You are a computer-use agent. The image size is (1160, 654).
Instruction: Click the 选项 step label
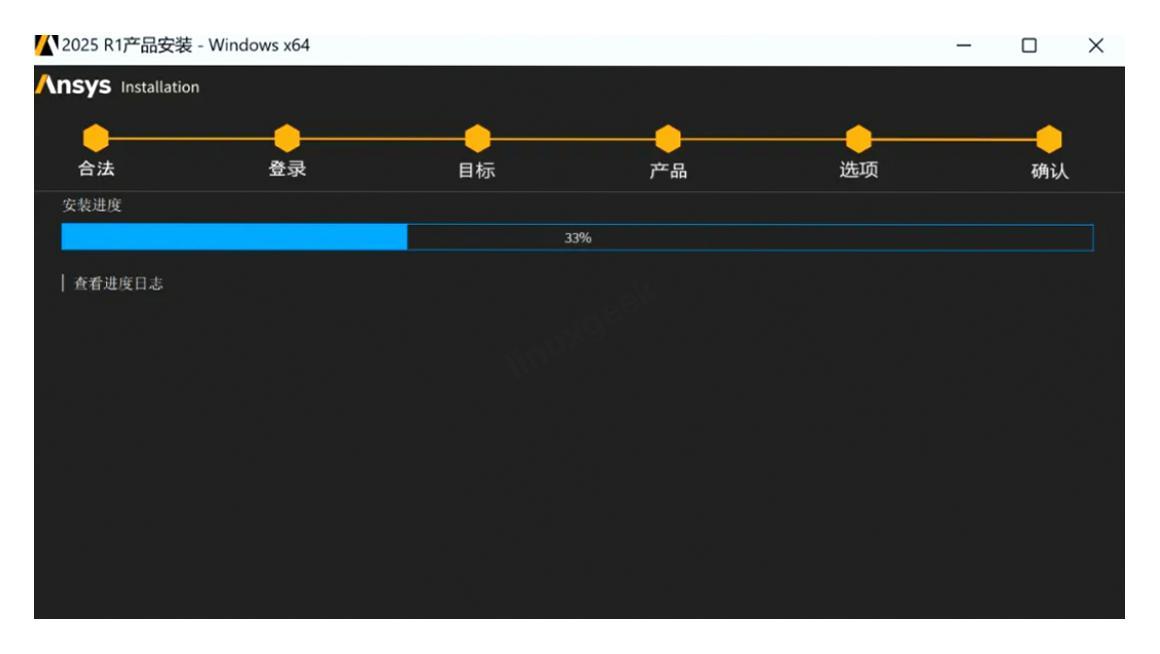858,170
